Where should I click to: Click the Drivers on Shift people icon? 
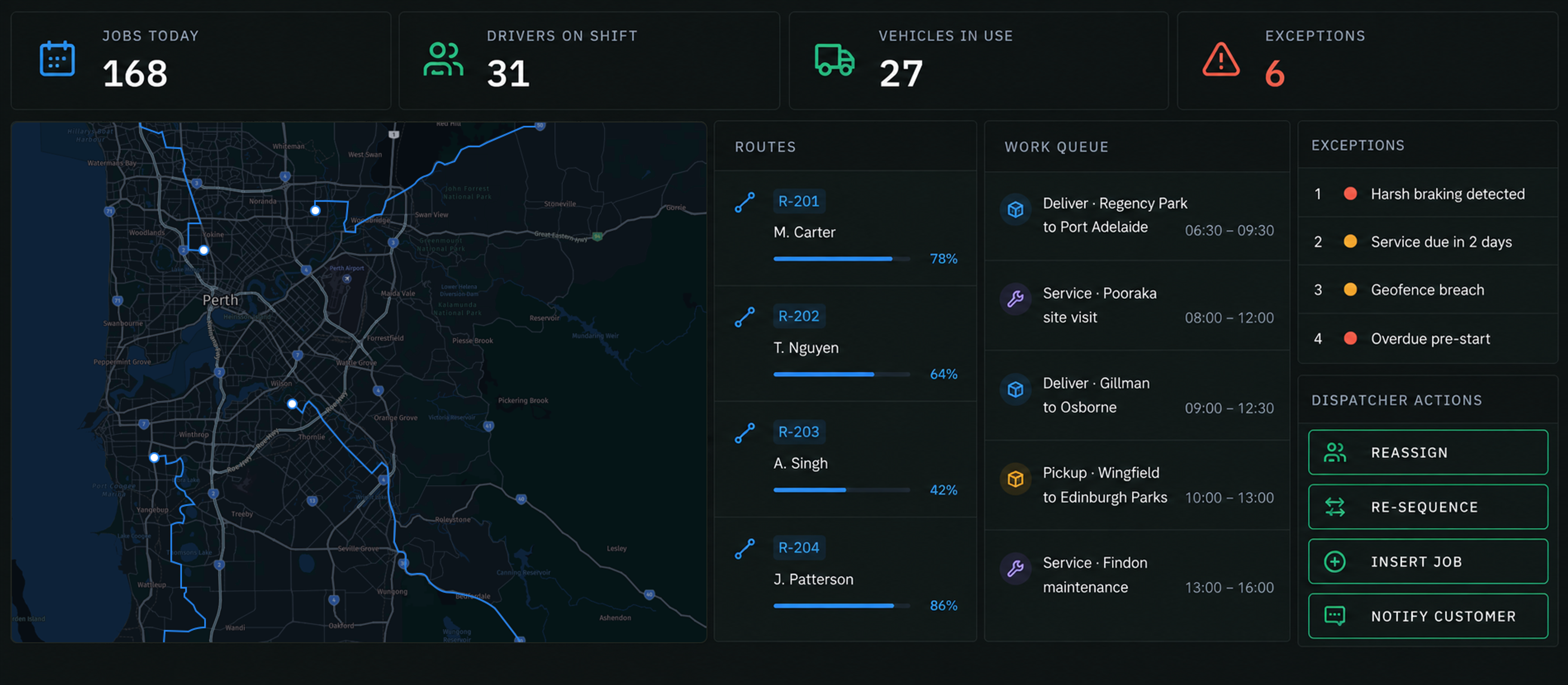443,59
